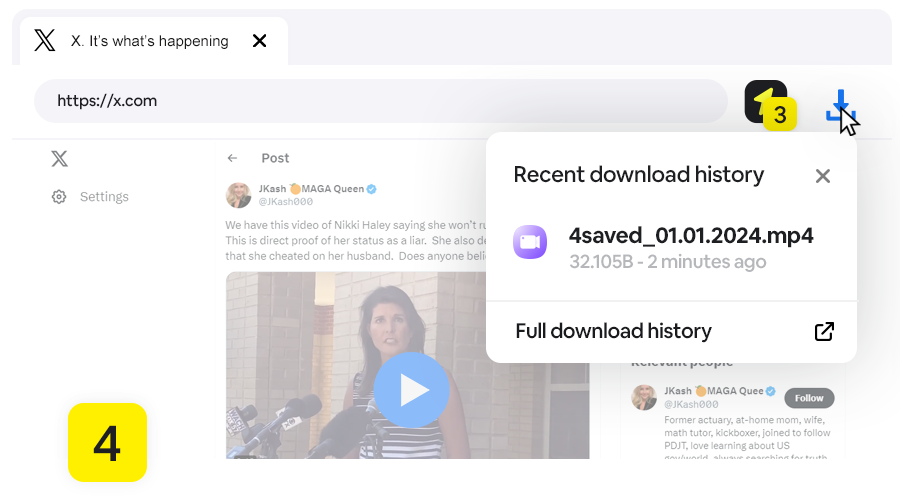Click the blue verified badge next to JKash
Image resolution: width=900 pixels, height=500 pixels.
(x=371, y=188)
